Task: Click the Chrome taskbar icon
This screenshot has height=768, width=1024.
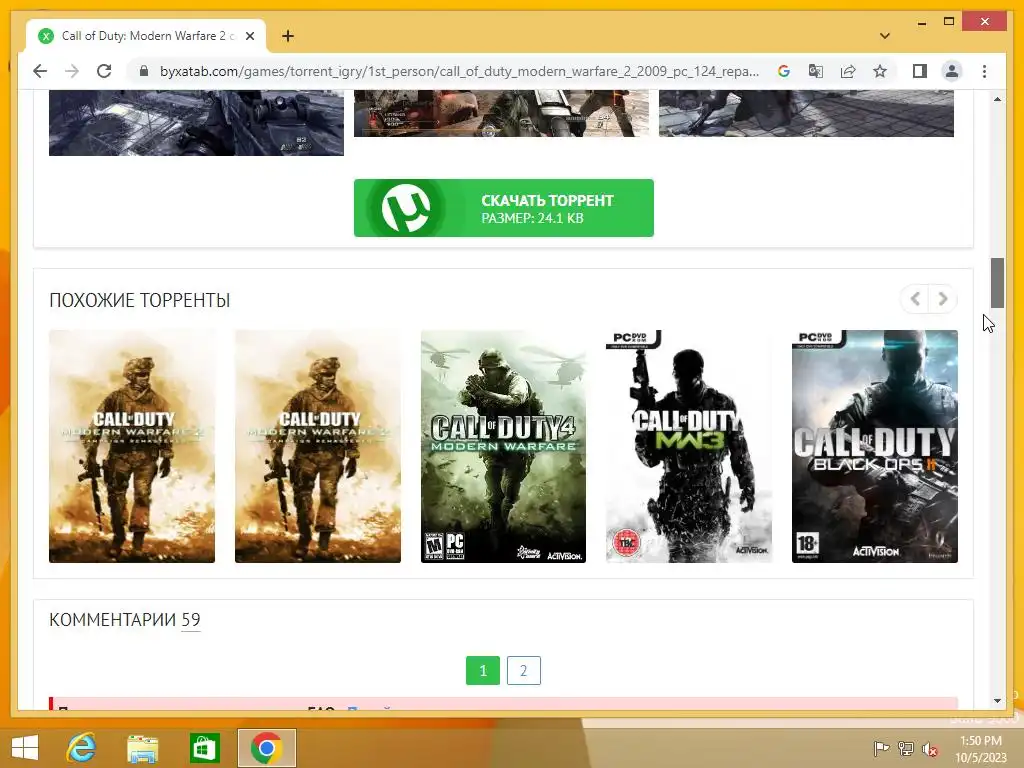Action: 266,748
